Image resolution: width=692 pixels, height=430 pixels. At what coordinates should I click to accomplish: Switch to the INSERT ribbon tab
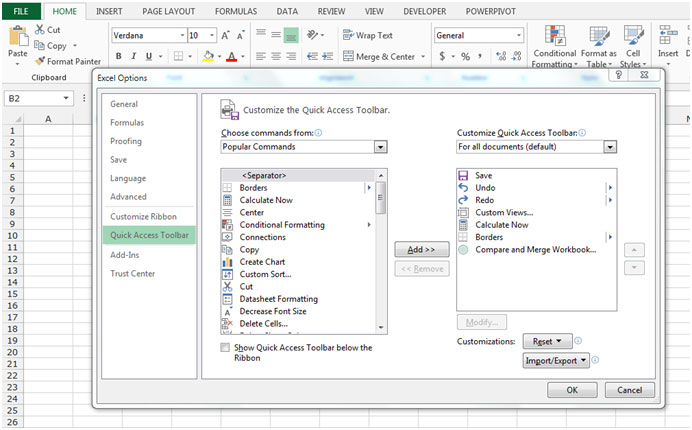click(x=109, y=11)
